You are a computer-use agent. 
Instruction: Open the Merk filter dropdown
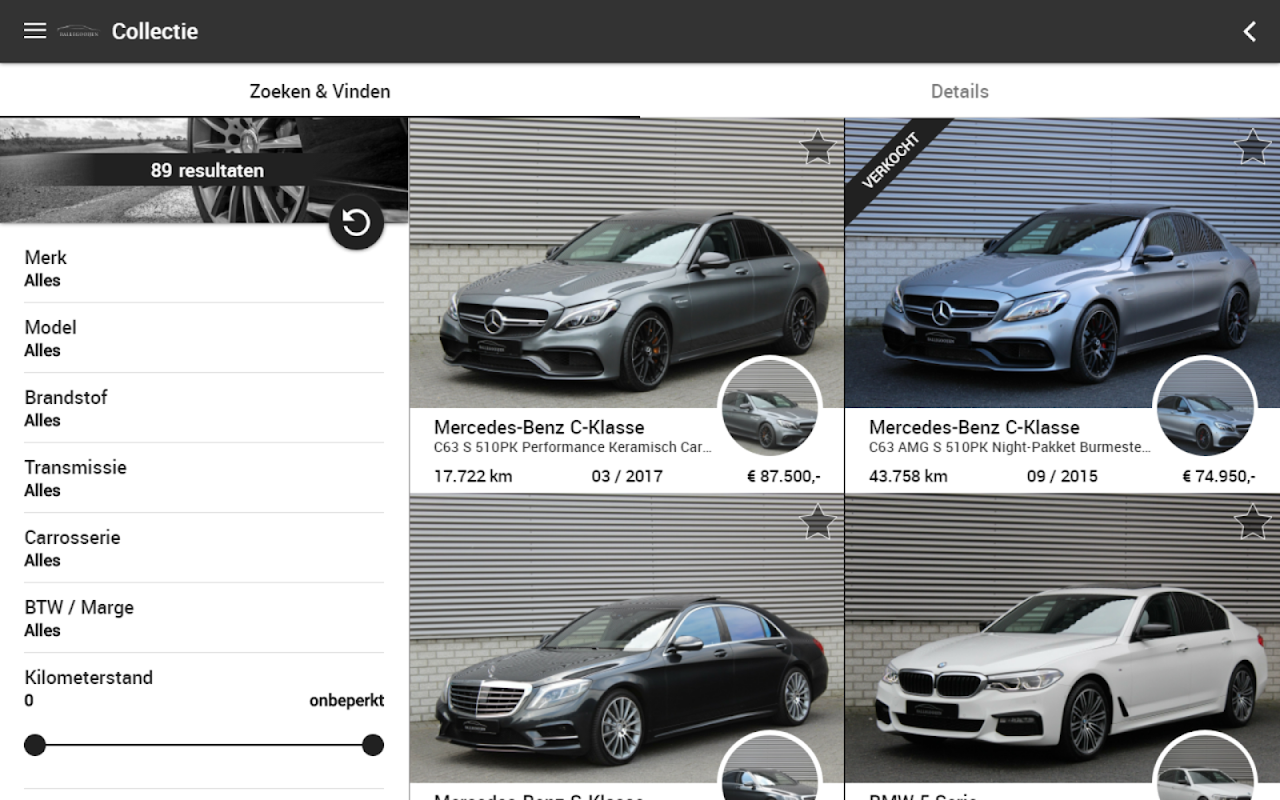tap(204, 268)
